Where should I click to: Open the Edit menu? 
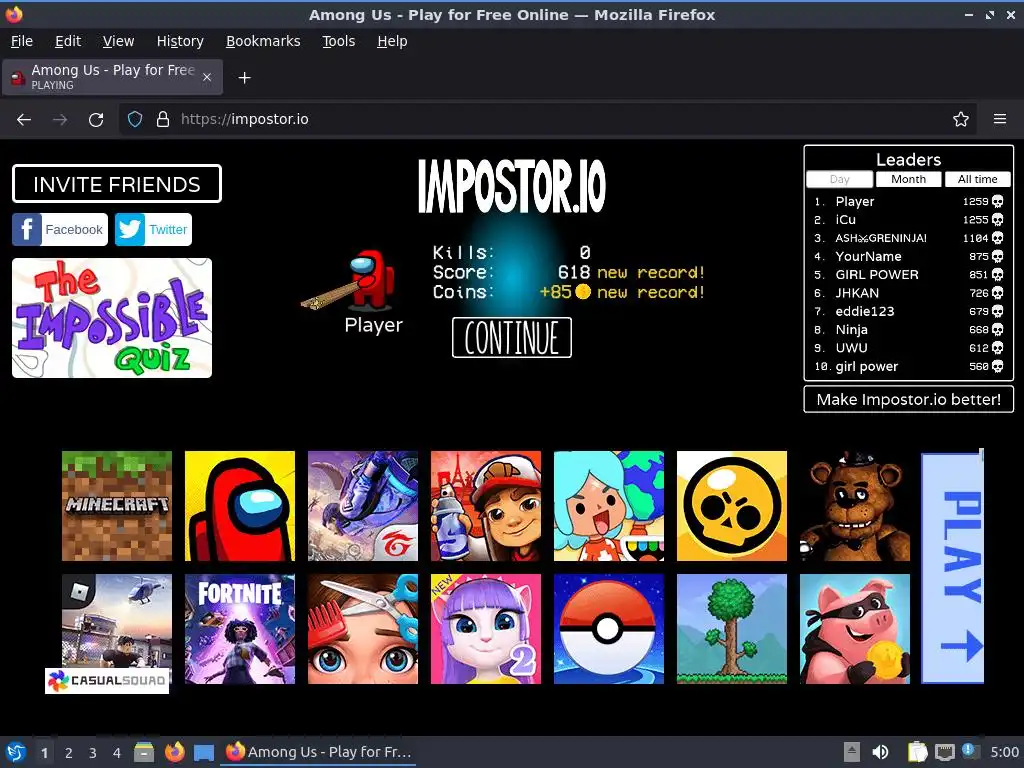pyautogui.click(x=68, y=41)
